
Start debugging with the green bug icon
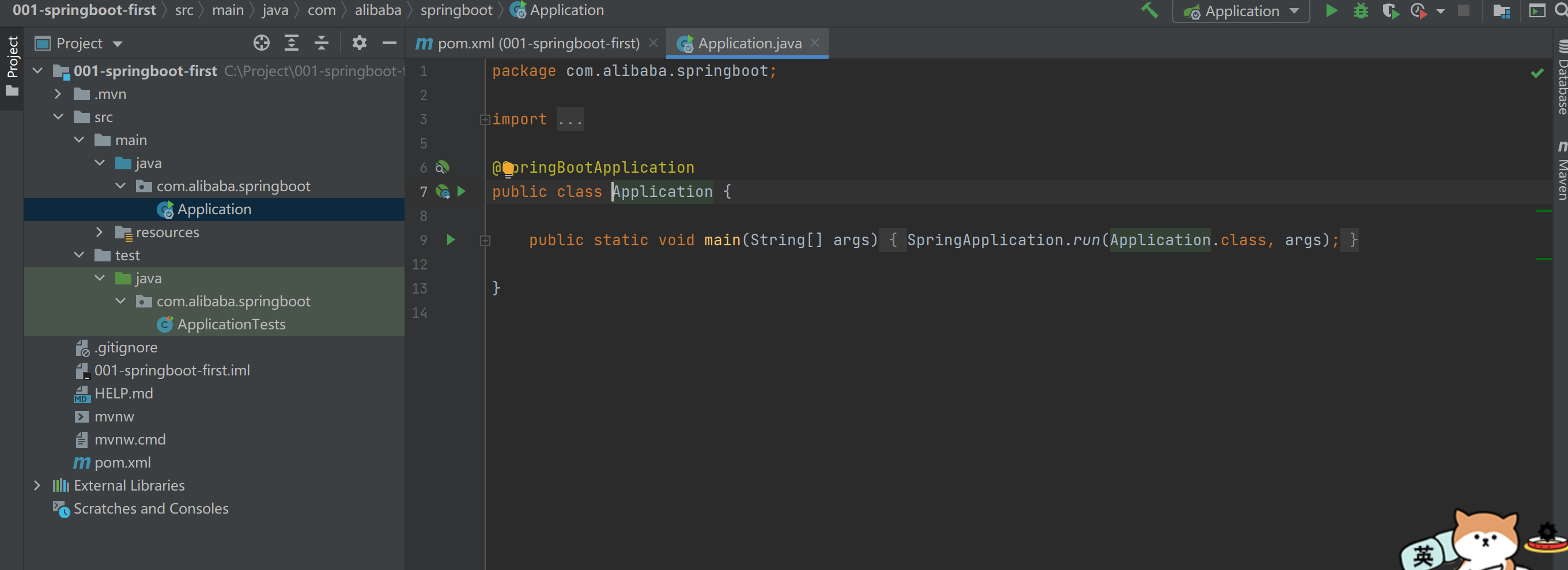(x=1361, y=11)
